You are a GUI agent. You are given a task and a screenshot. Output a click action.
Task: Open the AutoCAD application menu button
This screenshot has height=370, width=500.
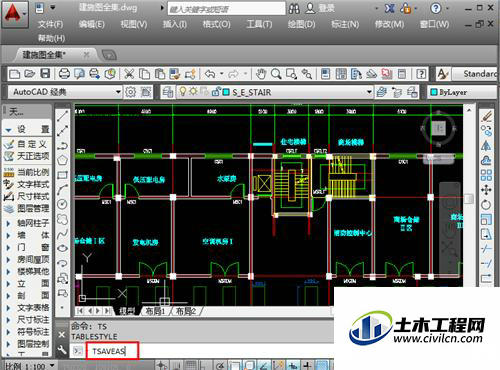click(14, 14)
